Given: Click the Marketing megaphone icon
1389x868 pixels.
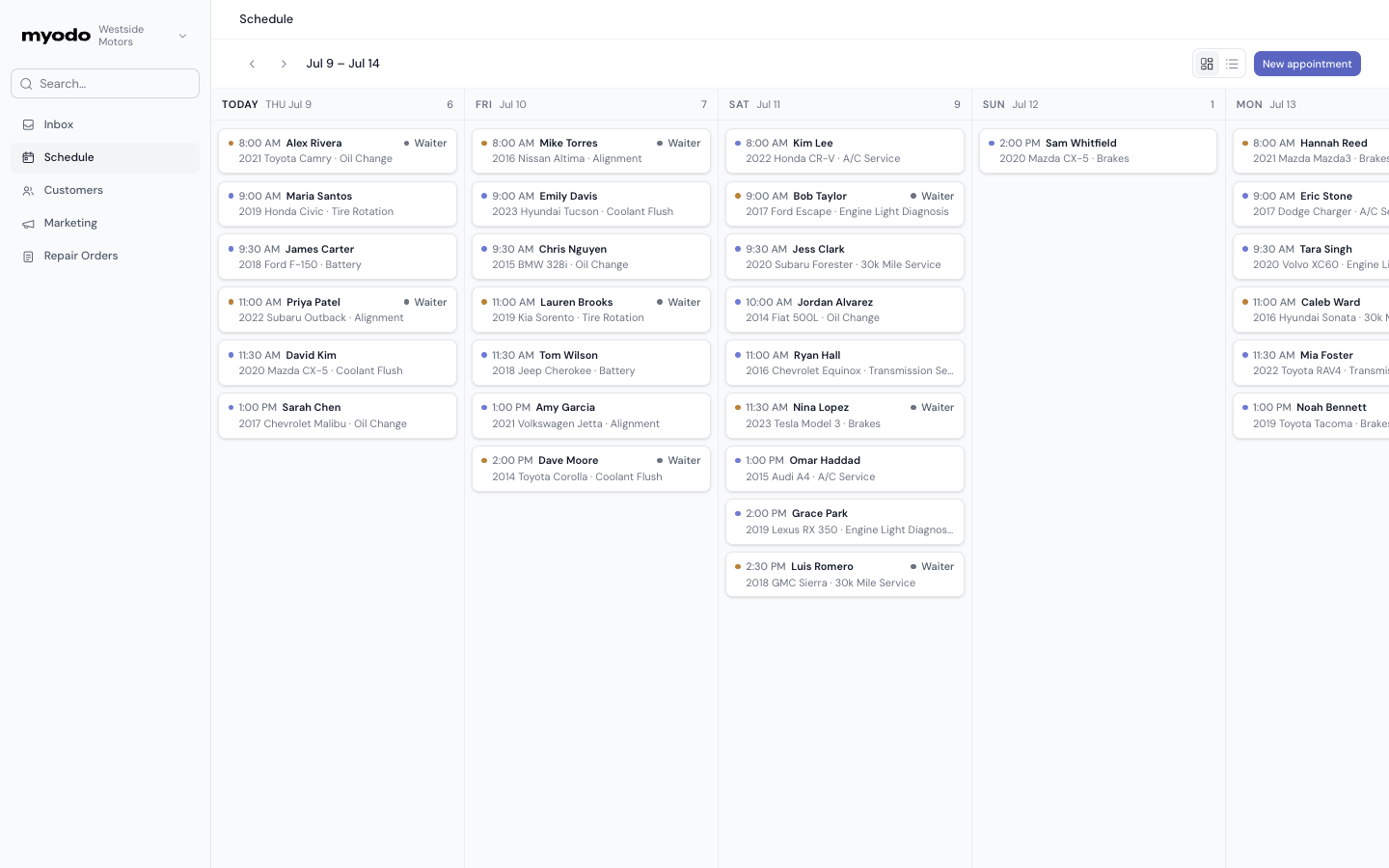Looking at the screenshot, I should point(28,224).
